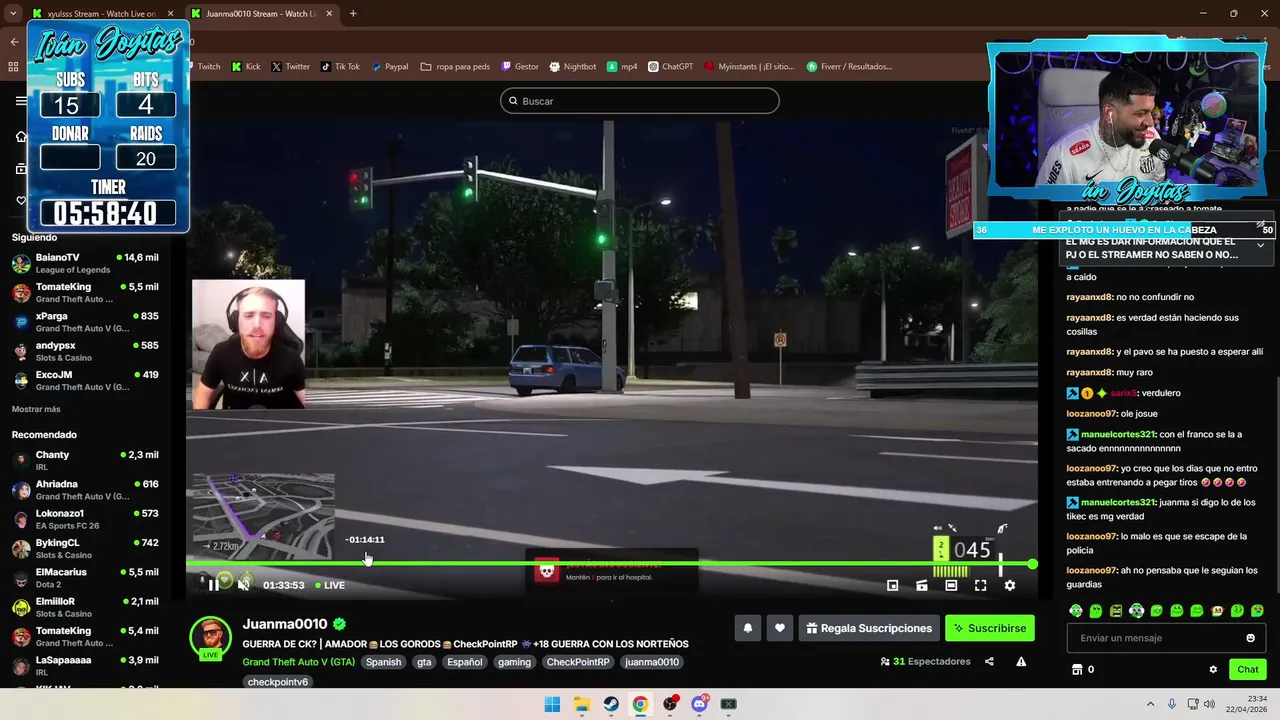Open the channel shop icon
Image resolution: width=1280 pixels, height=720 pixels.
click(x=1077, y=669)
